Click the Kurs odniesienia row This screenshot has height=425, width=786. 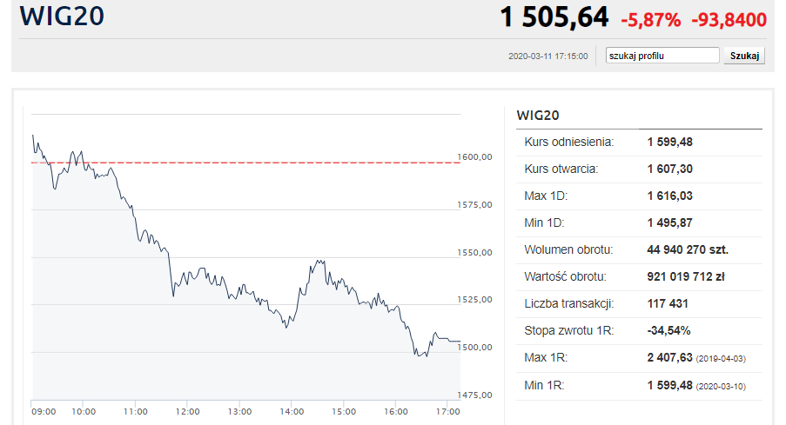639,142
